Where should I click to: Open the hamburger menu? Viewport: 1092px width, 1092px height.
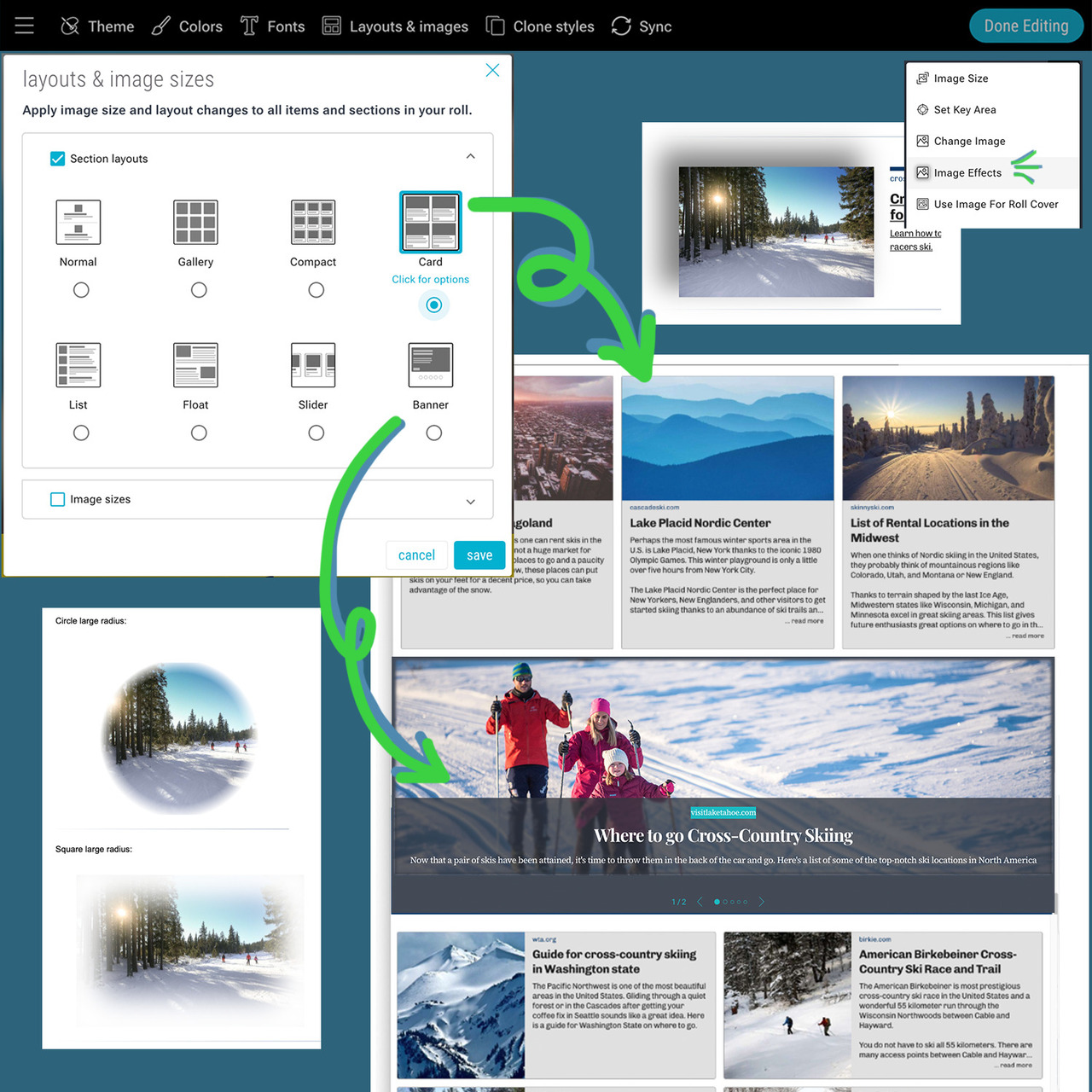pos(24,26)
